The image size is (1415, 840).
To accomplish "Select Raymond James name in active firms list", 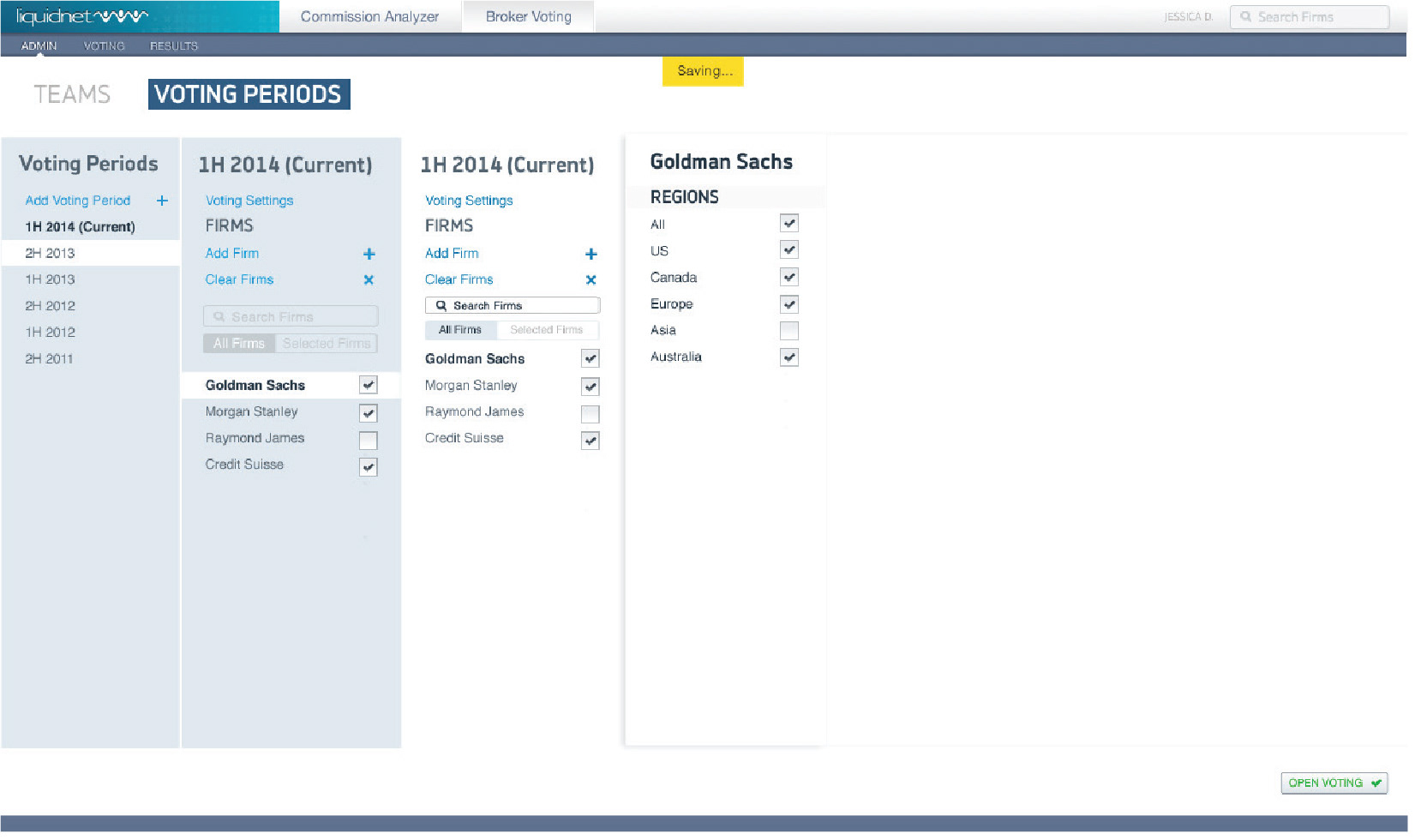I will click(x=477, y=414).
